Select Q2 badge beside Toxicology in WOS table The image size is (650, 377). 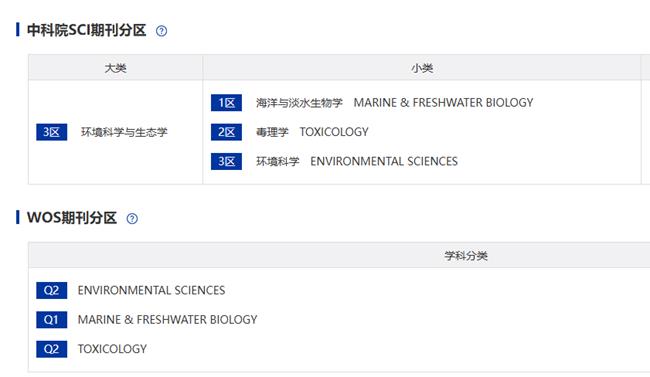click(51, 349)
